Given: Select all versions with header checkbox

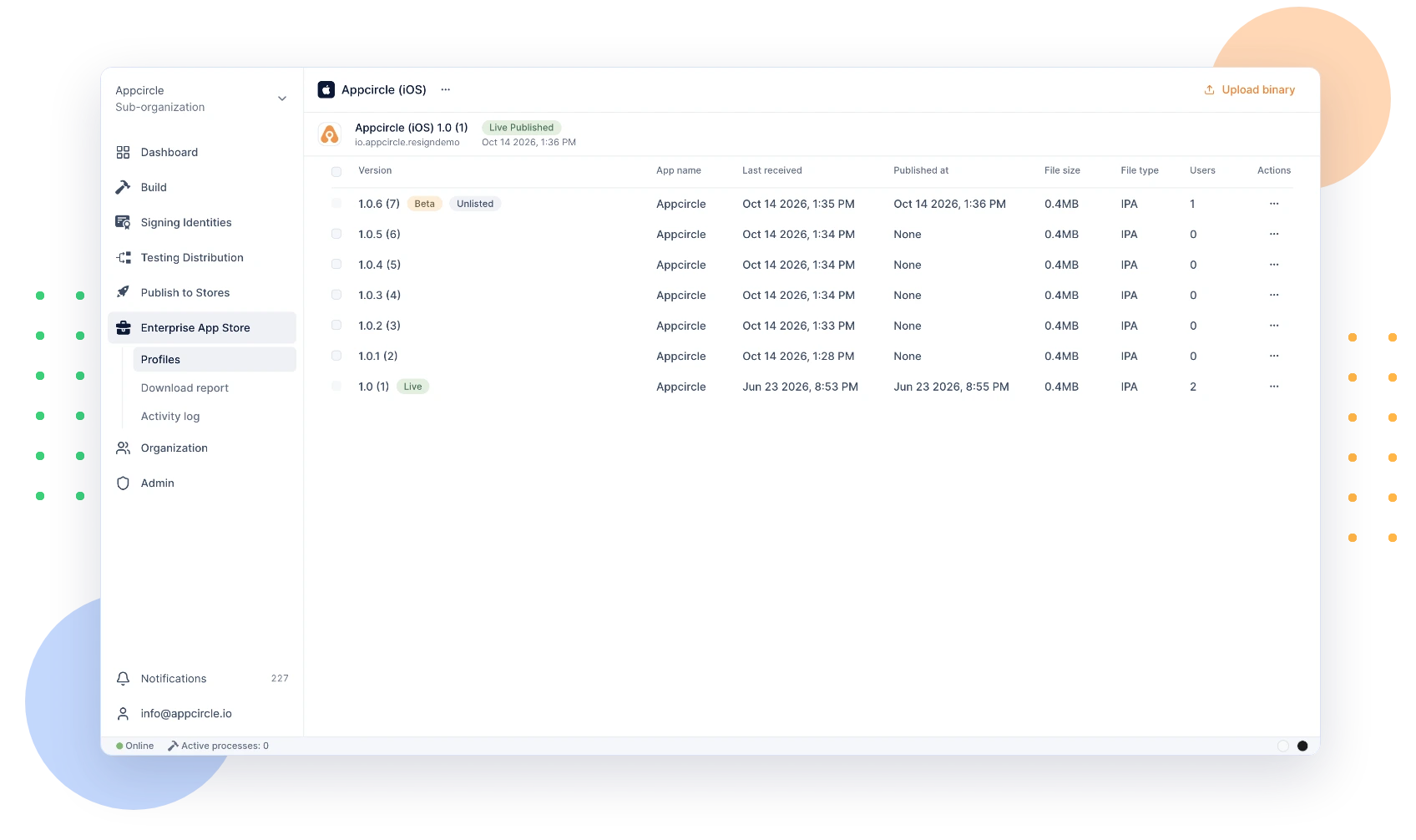Looking at the screenshot, I should tap(336, 171).
